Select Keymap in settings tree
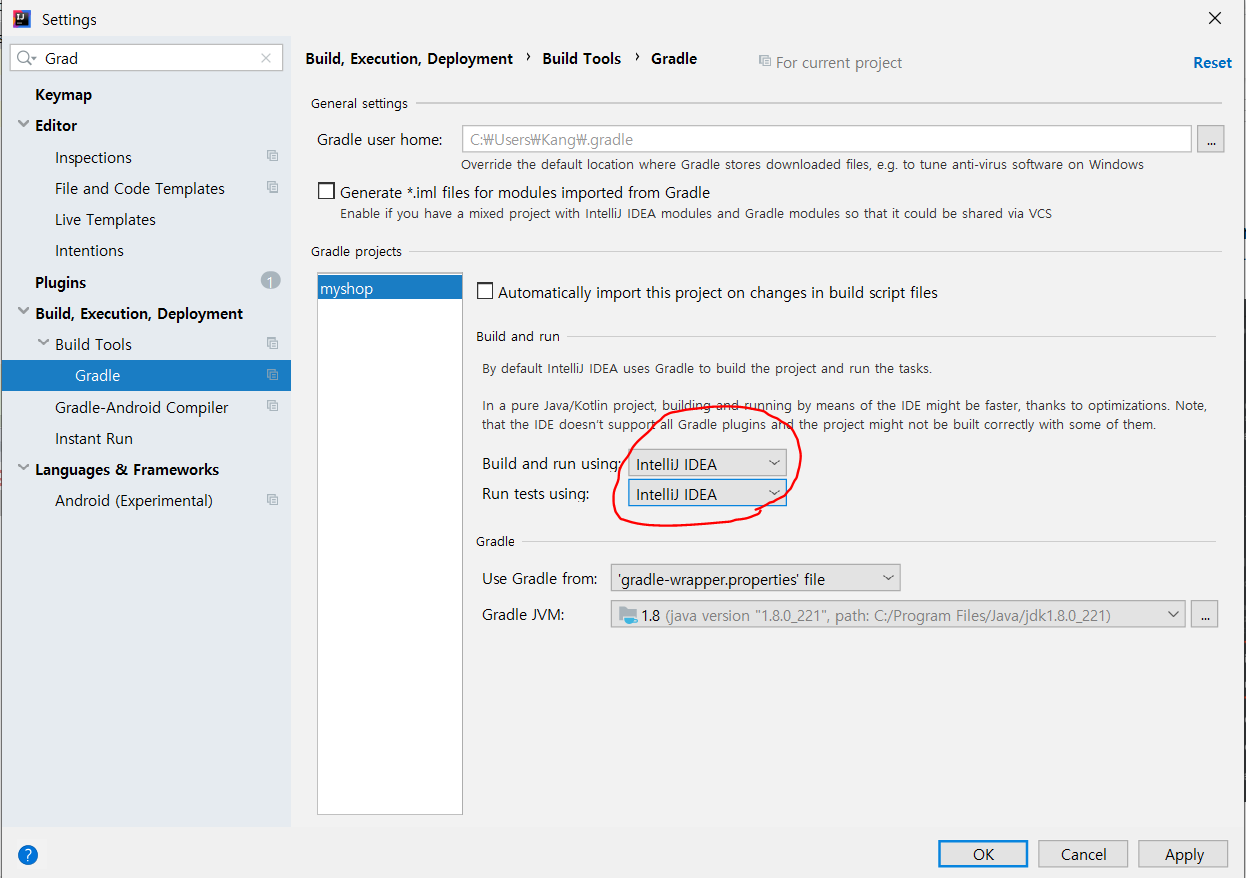This screenshot has height=878, width=1246. point(63,94)
